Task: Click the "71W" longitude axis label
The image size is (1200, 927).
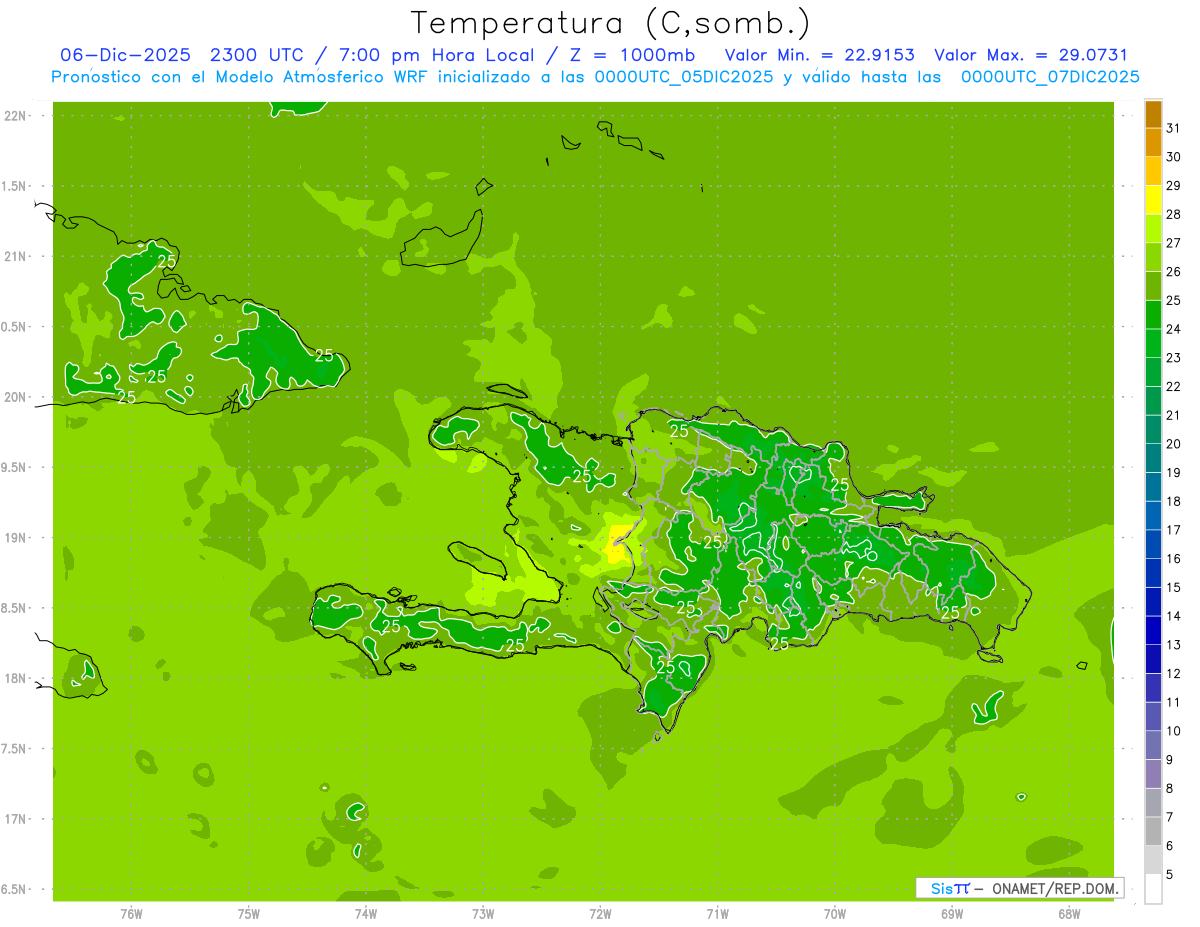Action: click(717, 914)
